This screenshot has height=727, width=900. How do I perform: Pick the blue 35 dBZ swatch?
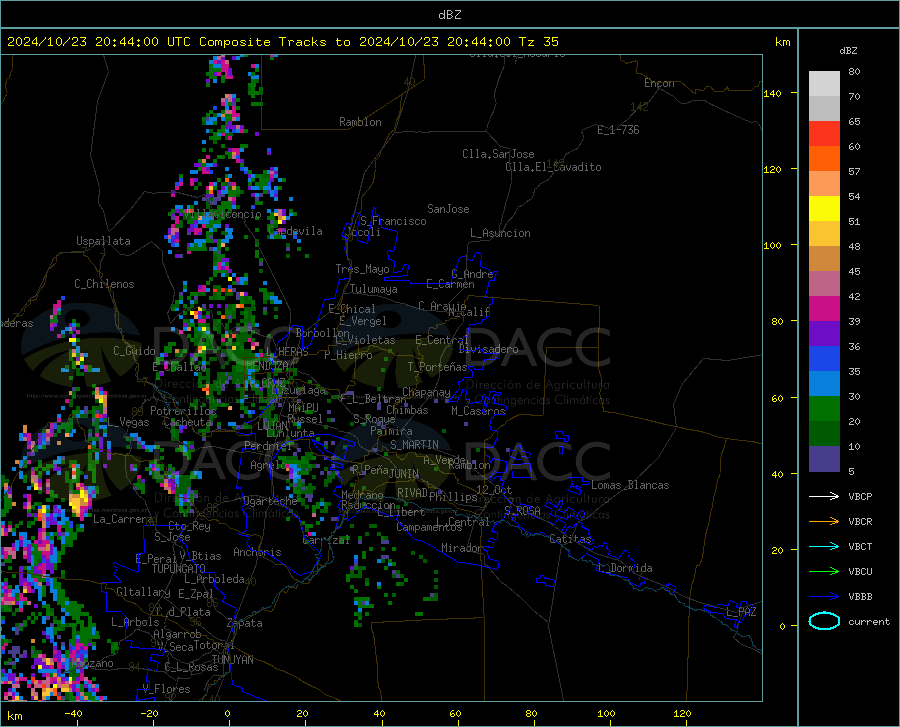(824, 359)
